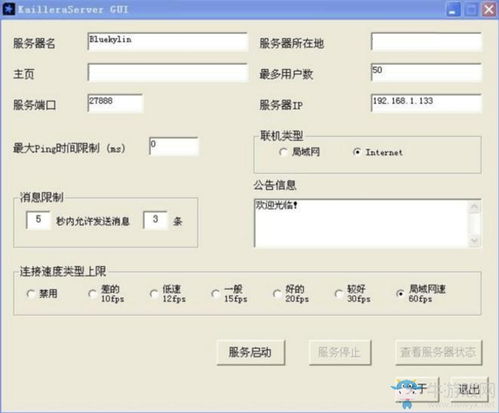Choose the 差的 10fps speed option
499x413 pixels.
(92, 294)
